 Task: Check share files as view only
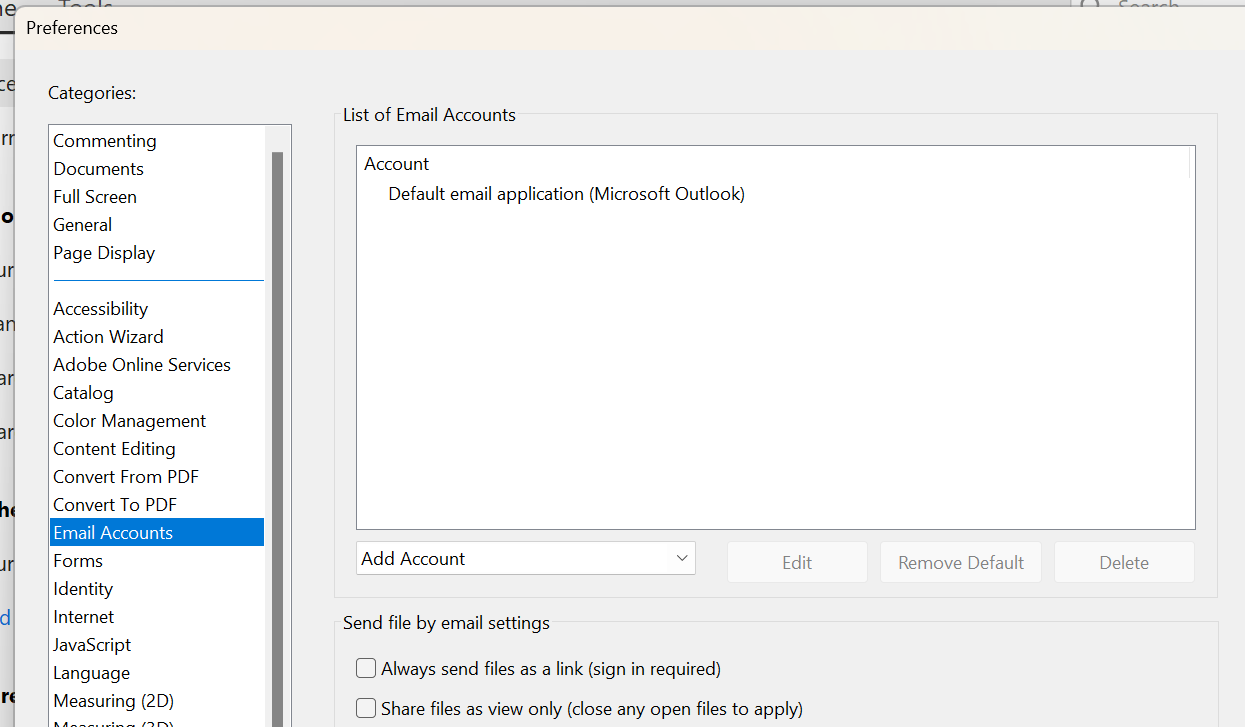pos(366,708)
